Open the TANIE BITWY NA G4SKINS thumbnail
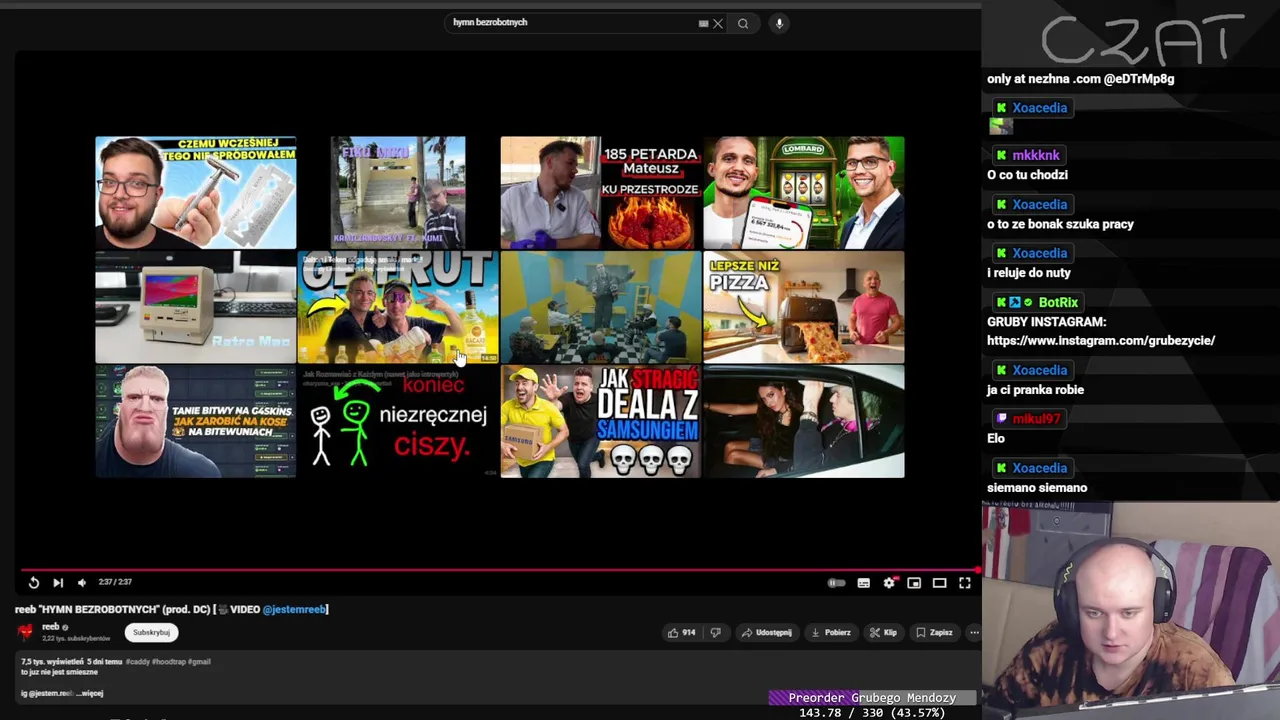The image size is (1280, 720). [x=195, y=421]
